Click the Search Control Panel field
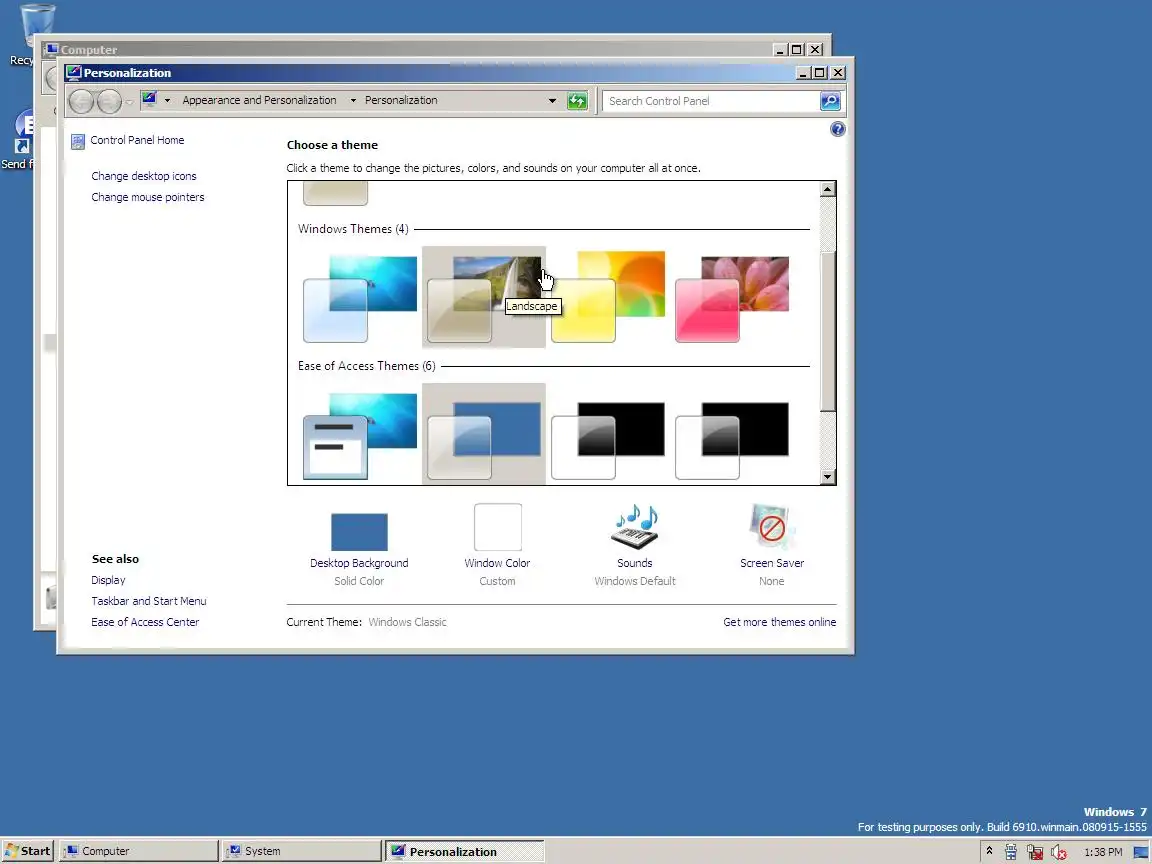The image size is (1152, 864). pyautogui.click(x=710, y=101)
